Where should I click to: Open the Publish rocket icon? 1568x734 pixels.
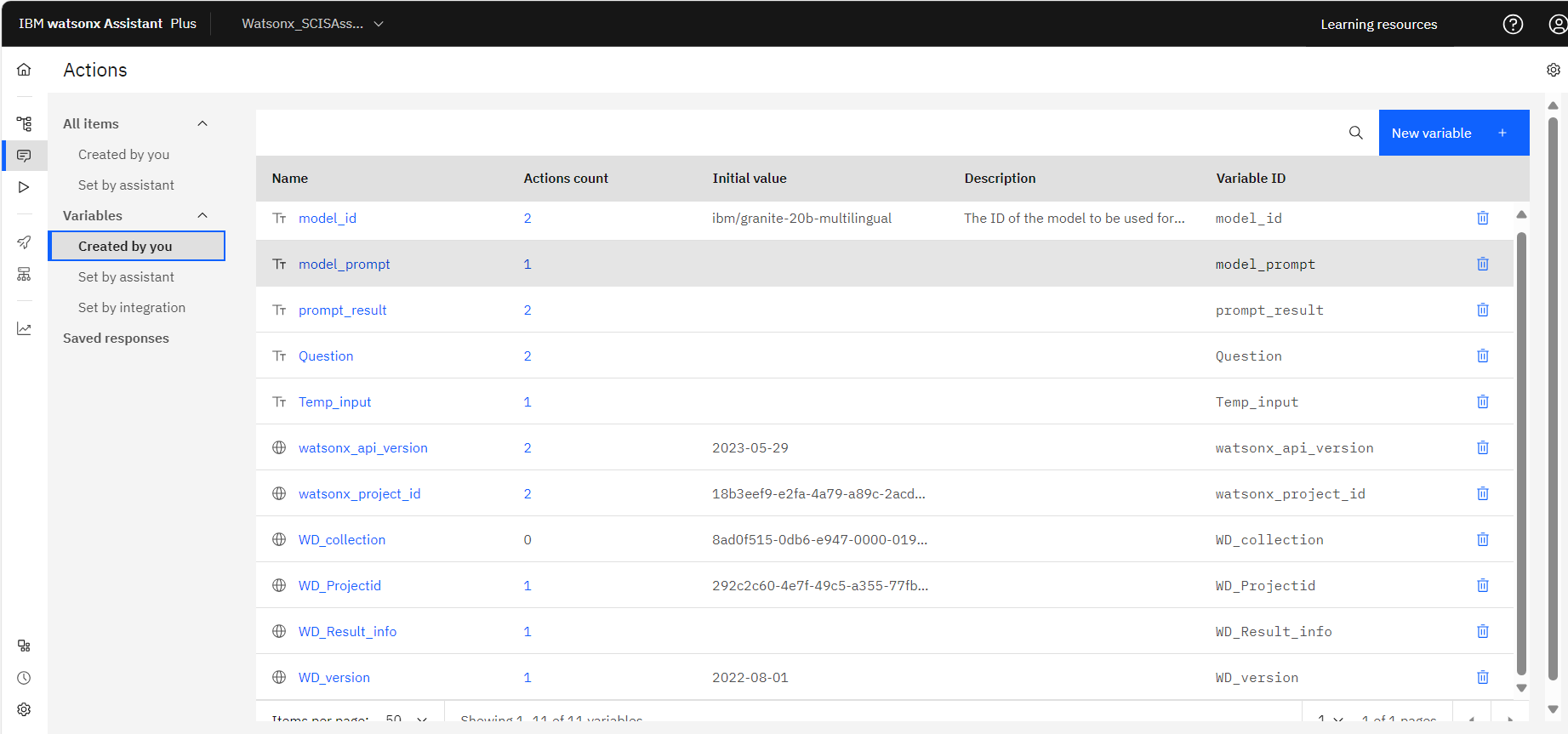click(x=24, y=242)
